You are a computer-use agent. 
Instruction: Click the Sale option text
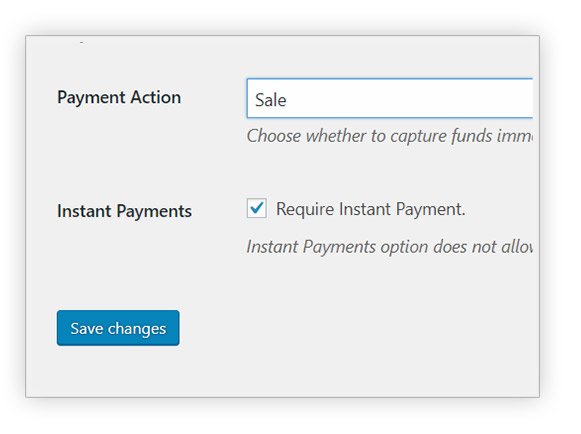coord(271,100)
